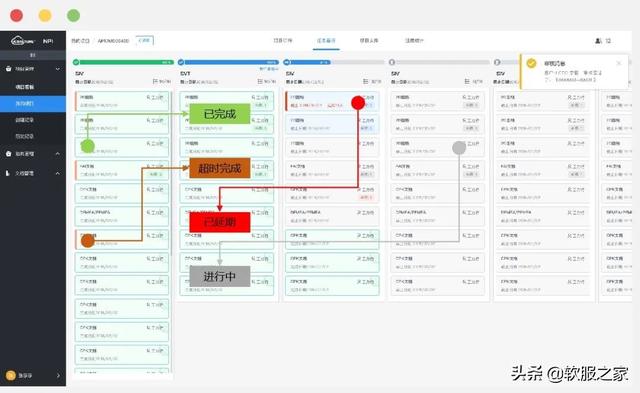Expand the second sidebar section chevron
Viewport: 640px width, 393px height.
pyautogui.click(x=58, y=153)
